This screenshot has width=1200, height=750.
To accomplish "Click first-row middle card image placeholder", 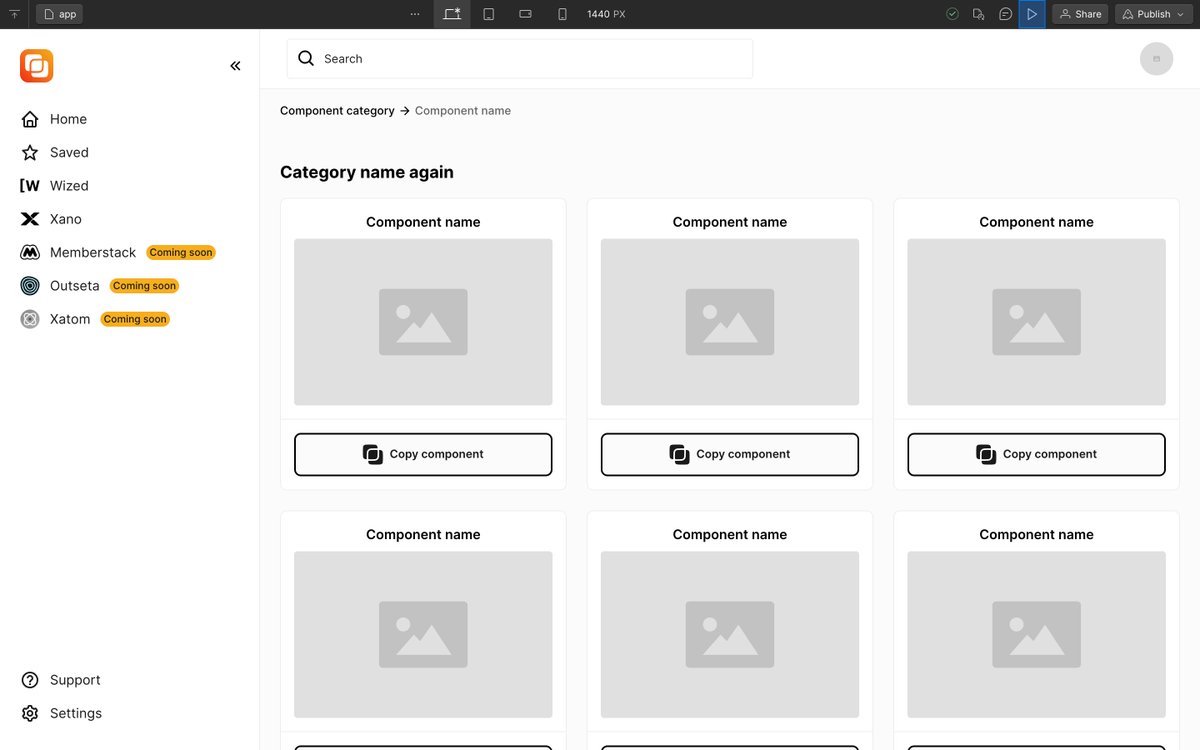I will 730,322.
